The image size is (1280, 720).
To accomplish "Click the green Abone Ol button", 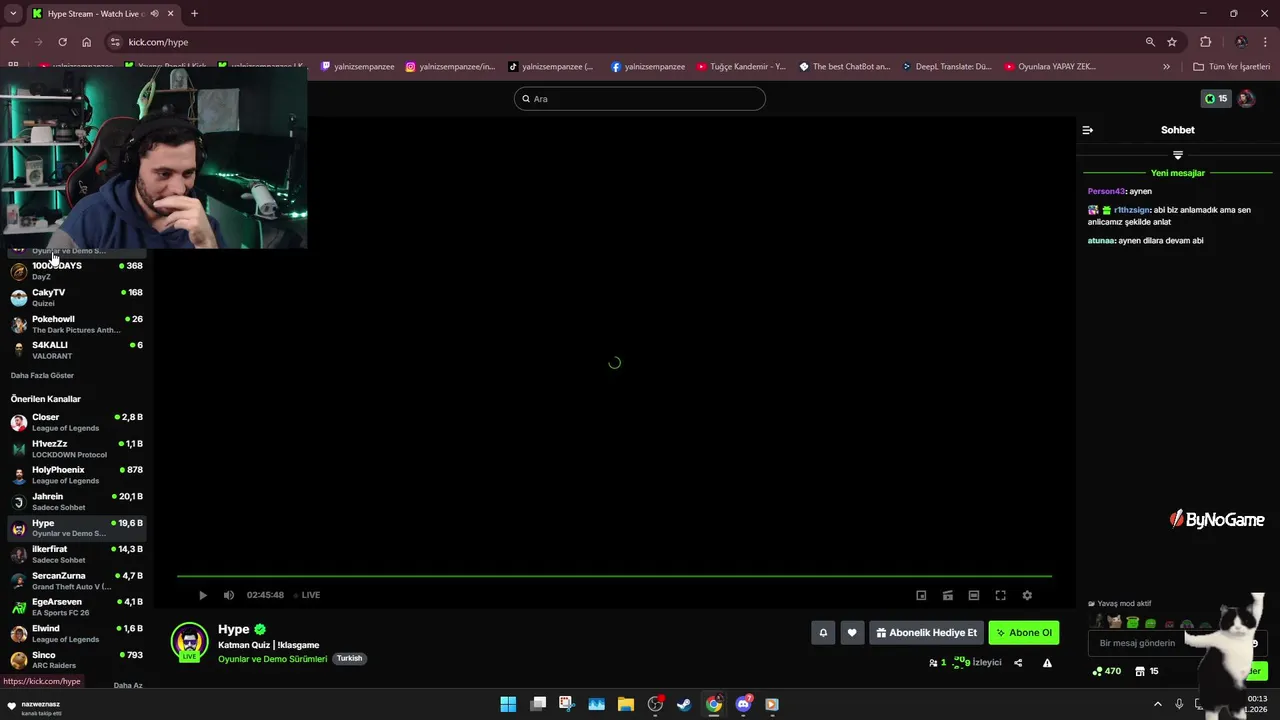I will 1023,632.
